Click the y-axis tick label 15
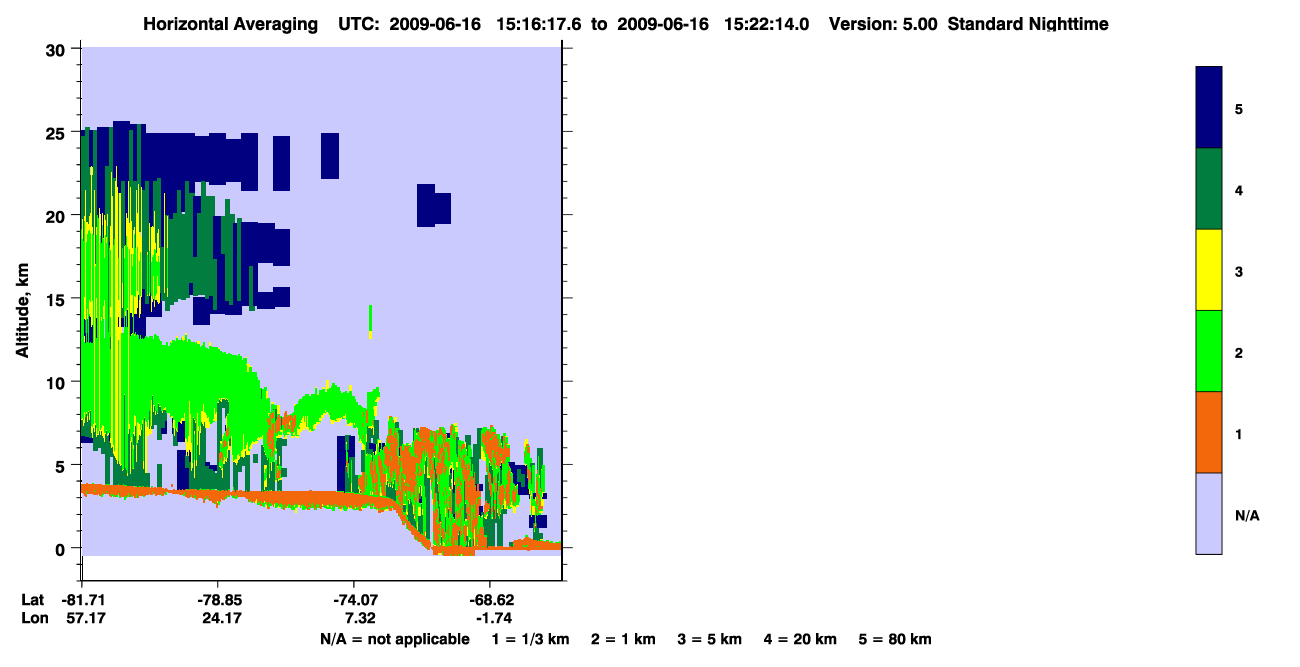1300x667 pixels. [57, 298]
